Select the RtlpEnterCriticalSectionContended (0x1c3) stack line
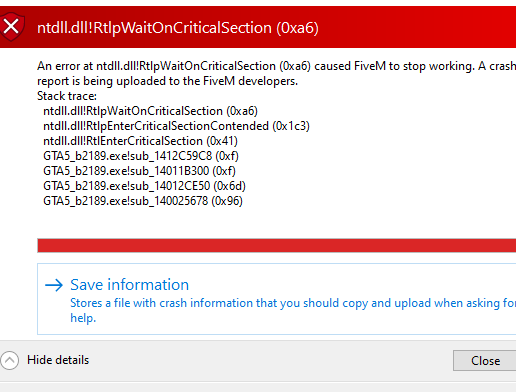This screenshot has height=392, width=516. coord(176,126)
